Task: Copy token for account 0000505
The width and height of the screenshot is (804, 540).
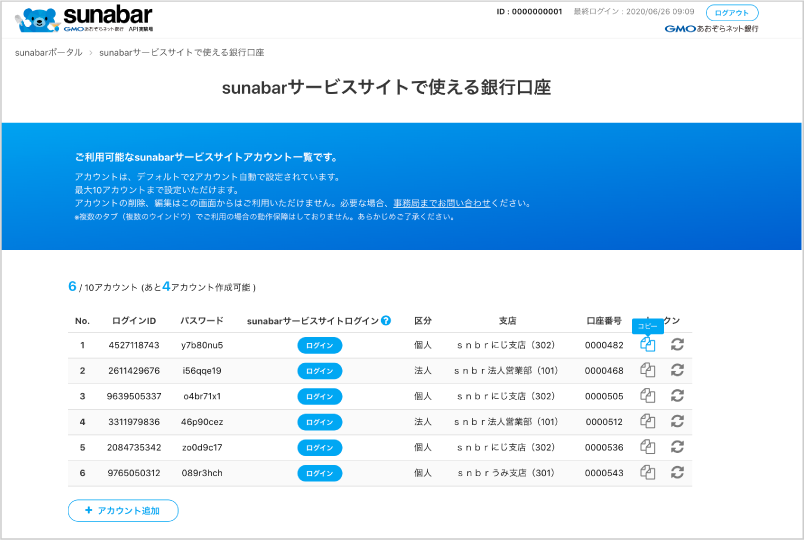Action: click(648, 395)
